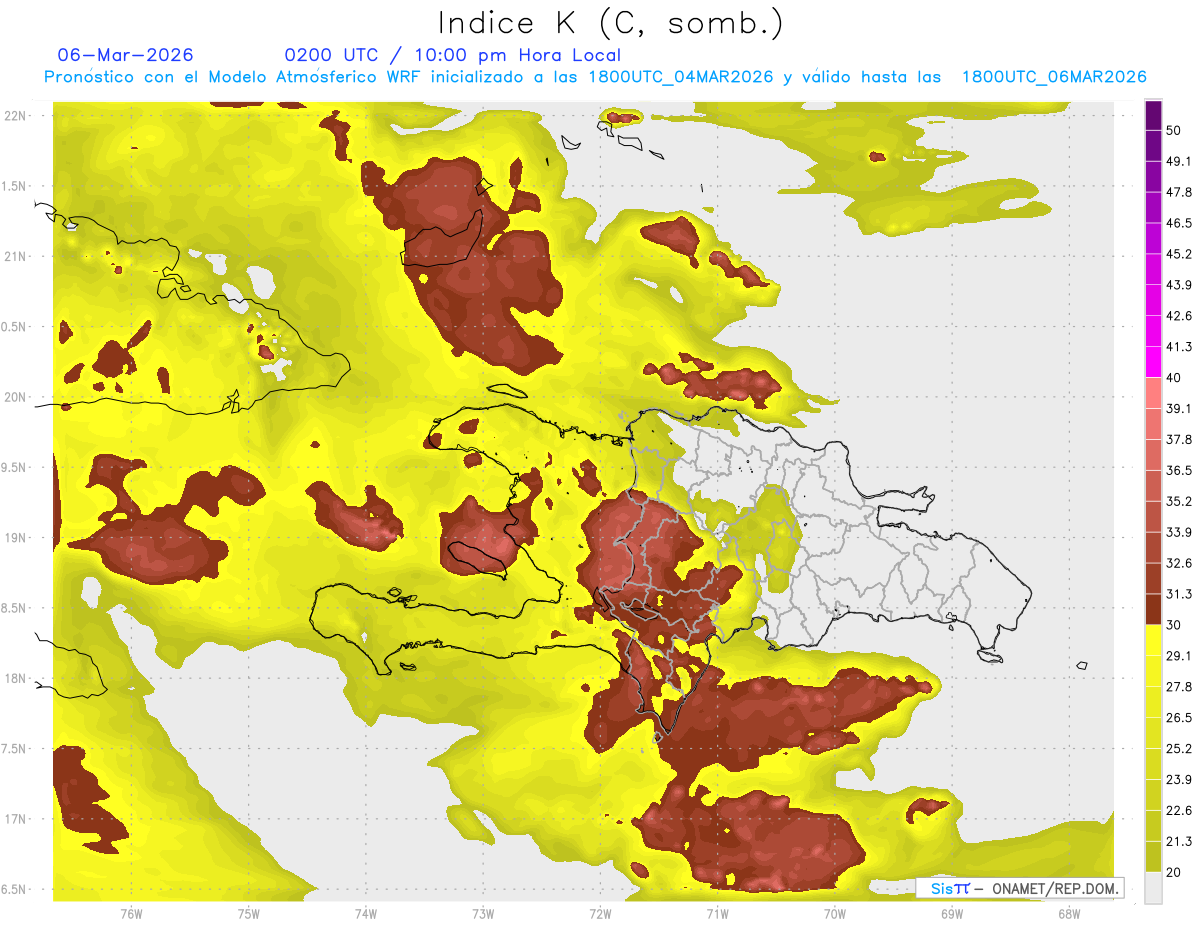Click the colorbar value "22.6"
The width and height of the screenshot is (1200, 927).
click(1179, 810)
